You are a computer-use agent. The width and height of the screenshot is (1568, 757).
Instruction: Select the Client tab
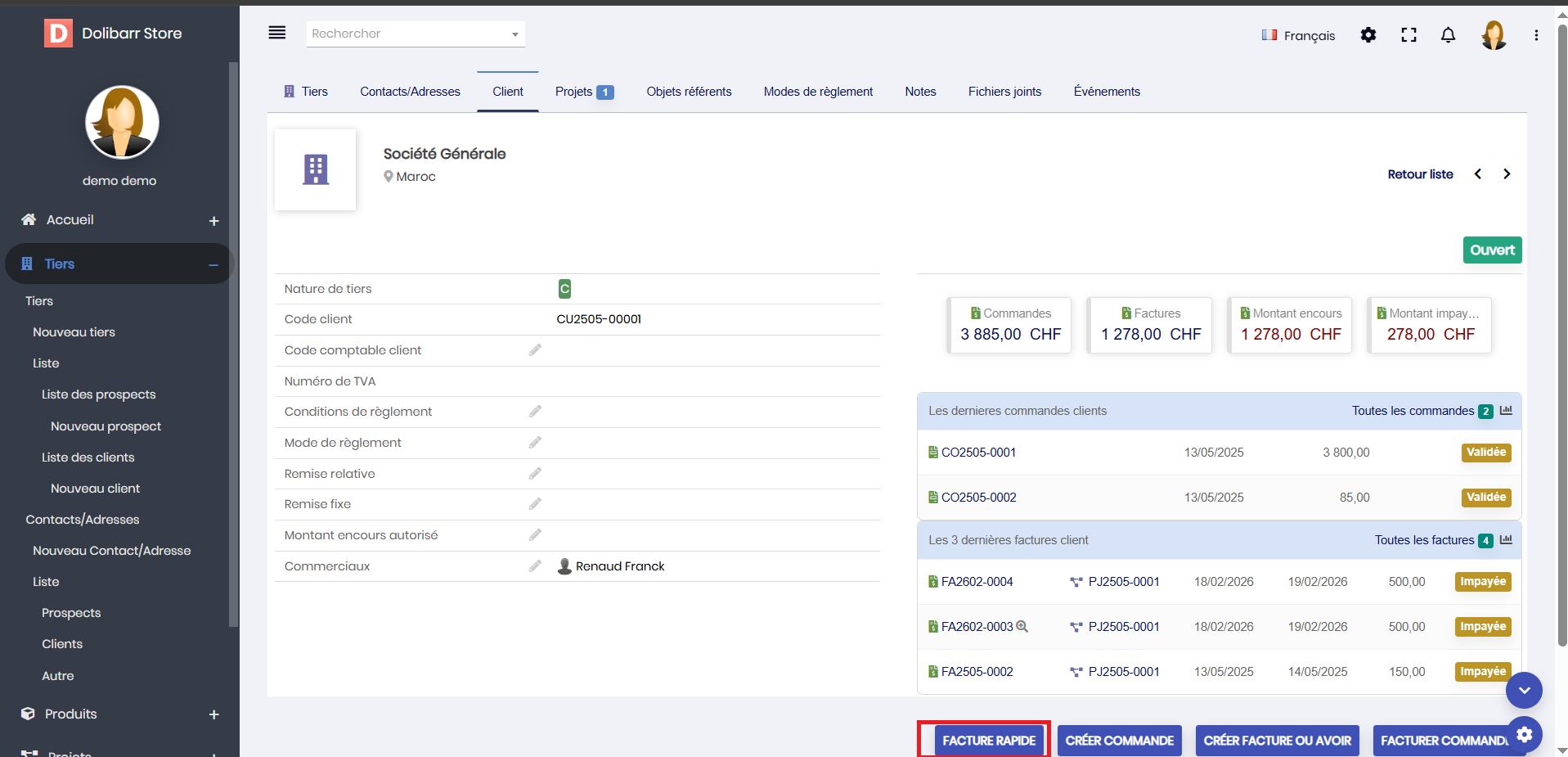coord(508,92)
